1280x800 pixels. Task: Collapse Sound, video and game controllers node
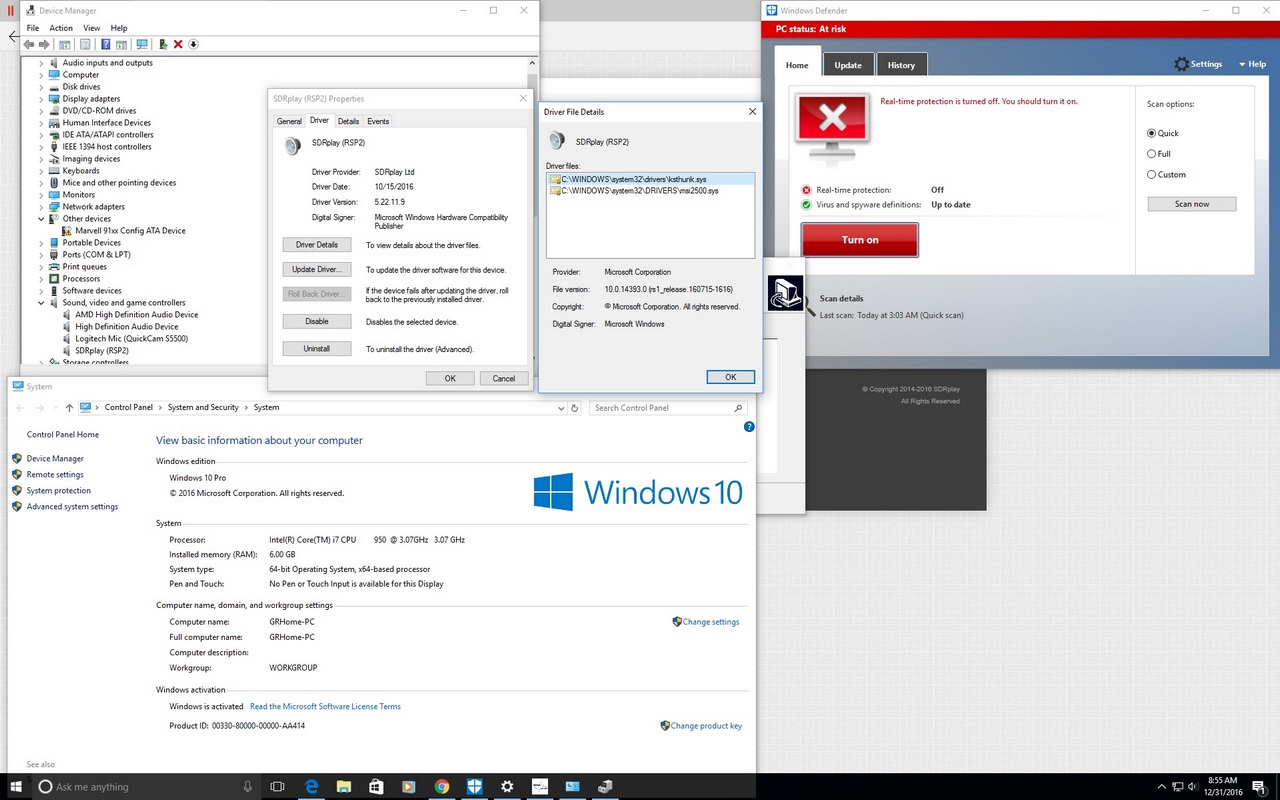[41, 303]
